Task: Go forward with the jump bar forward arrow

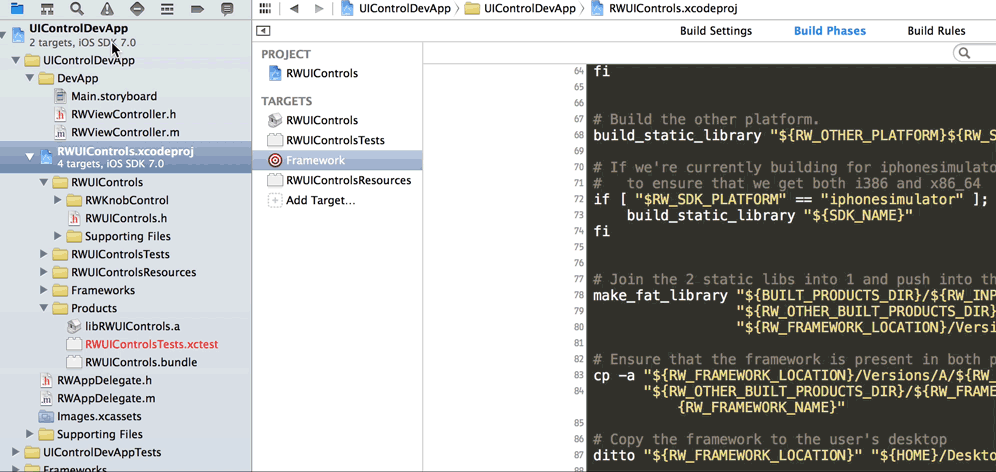Action: tap(319, 8)
